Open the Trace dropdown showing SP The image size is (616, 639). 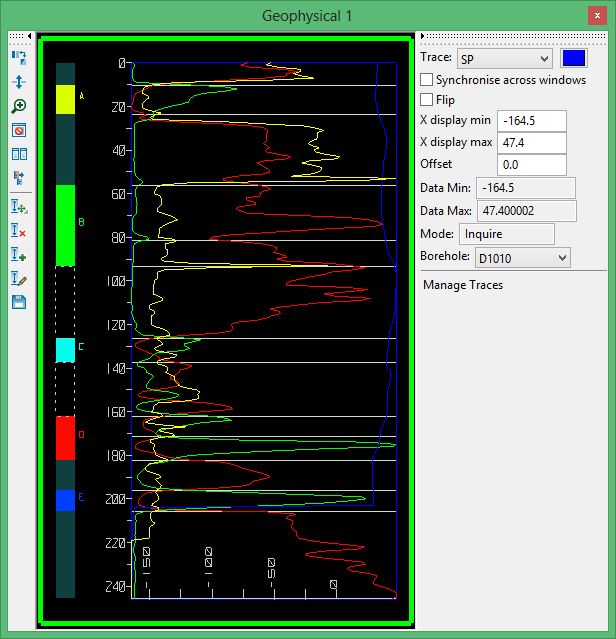pos(503,59)
